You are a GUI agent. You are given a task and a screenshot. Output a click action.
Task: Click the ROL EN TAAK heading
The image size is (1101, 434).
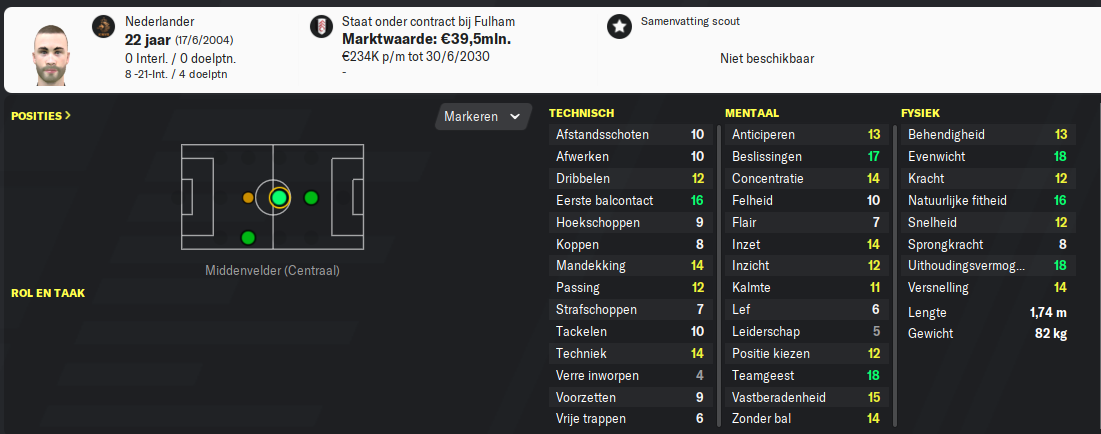[x=48, y=293]
